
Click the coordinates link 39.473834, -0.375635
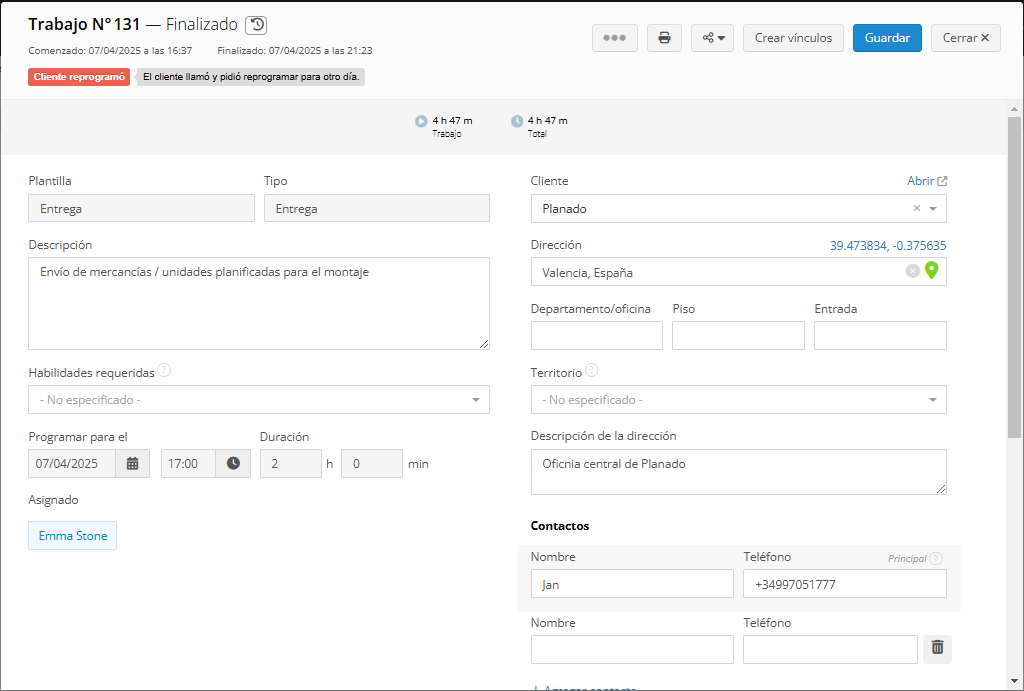click(888, 246)
